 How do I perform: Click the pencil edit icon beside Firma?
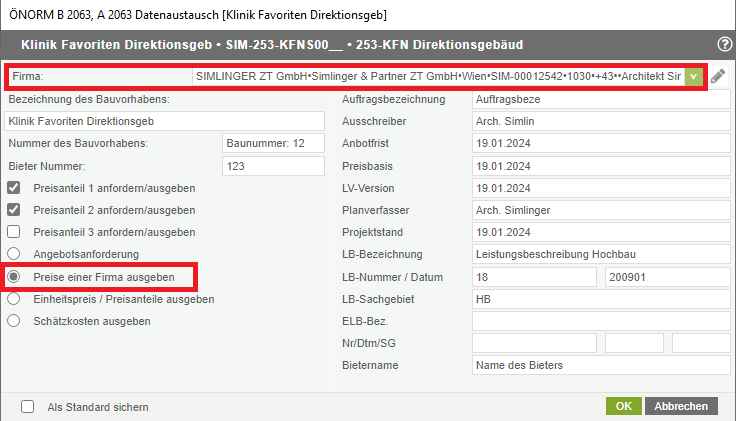point(718,77)
